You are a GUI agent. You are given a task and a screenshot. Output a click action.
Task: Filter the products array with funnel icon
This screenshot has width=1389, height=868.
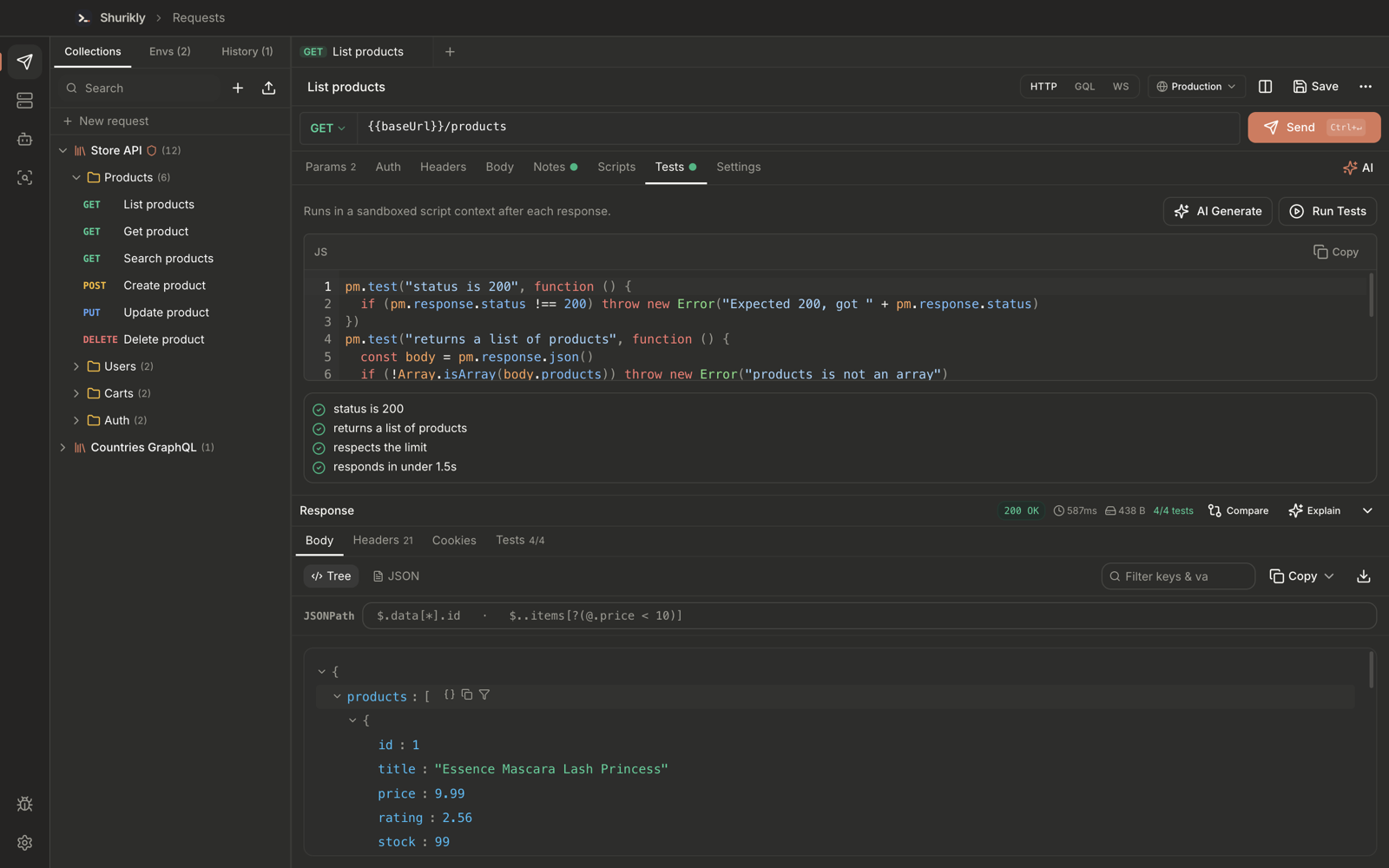484,694
